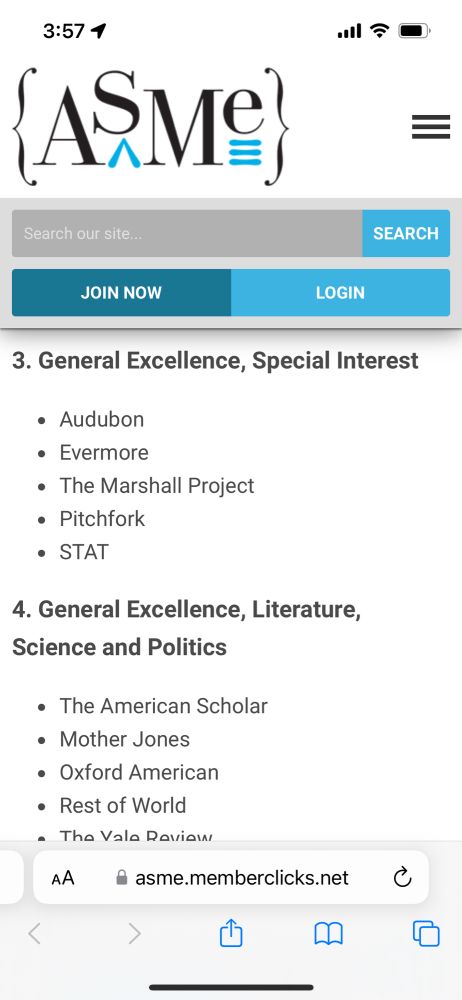Tap the Audubon list item

[101, 419]
